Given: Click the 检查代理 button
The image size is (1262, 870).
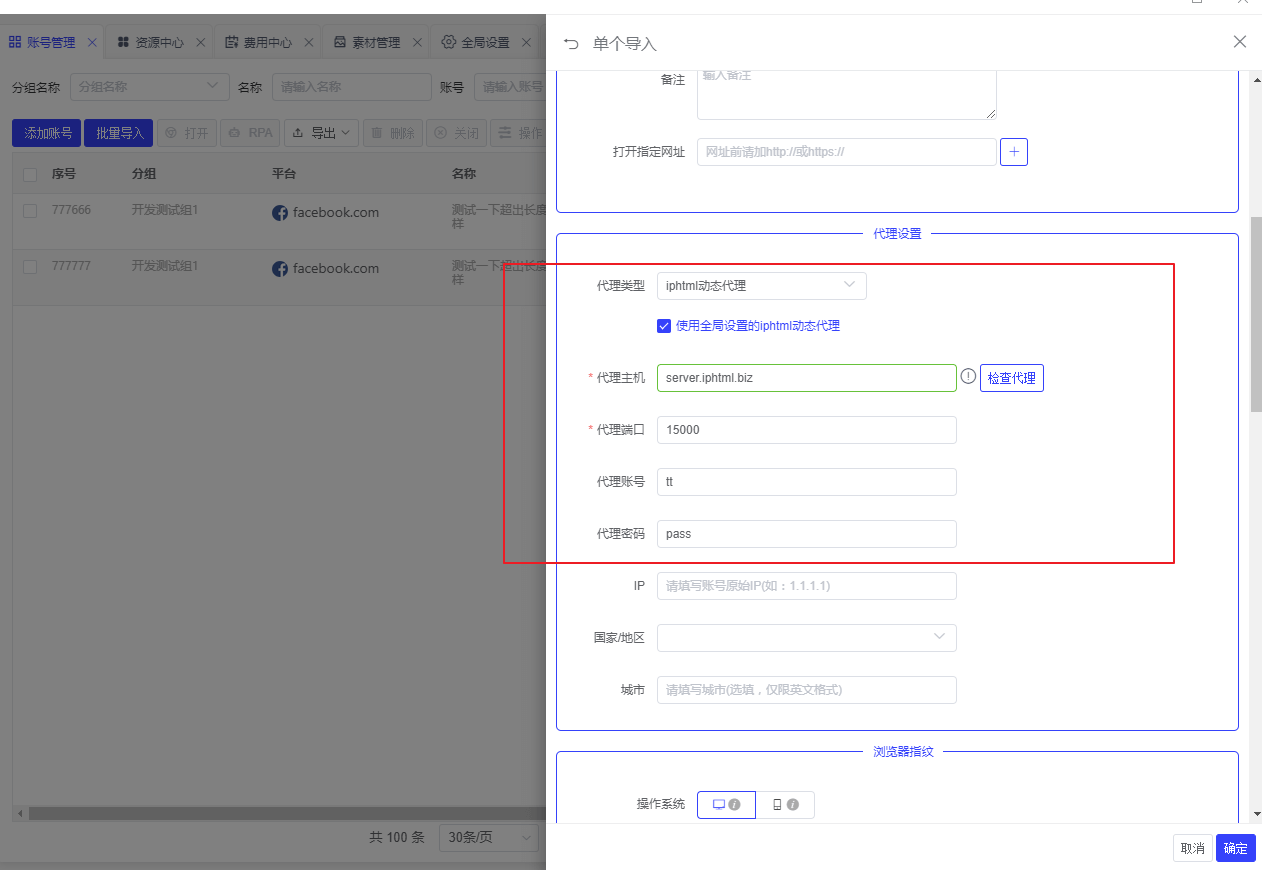Looking at the screenshot, I should [x=1011, y=377].
